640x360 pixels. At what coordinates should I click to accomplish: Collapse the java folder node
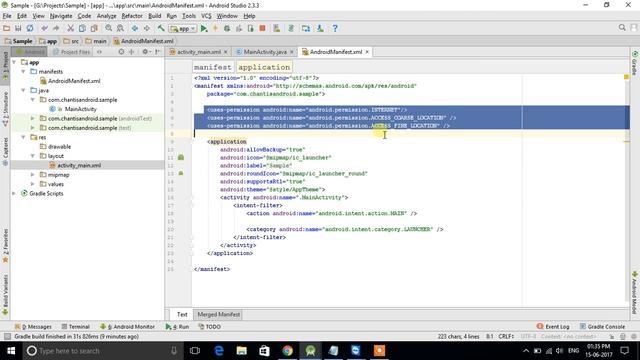coord(23,90)
